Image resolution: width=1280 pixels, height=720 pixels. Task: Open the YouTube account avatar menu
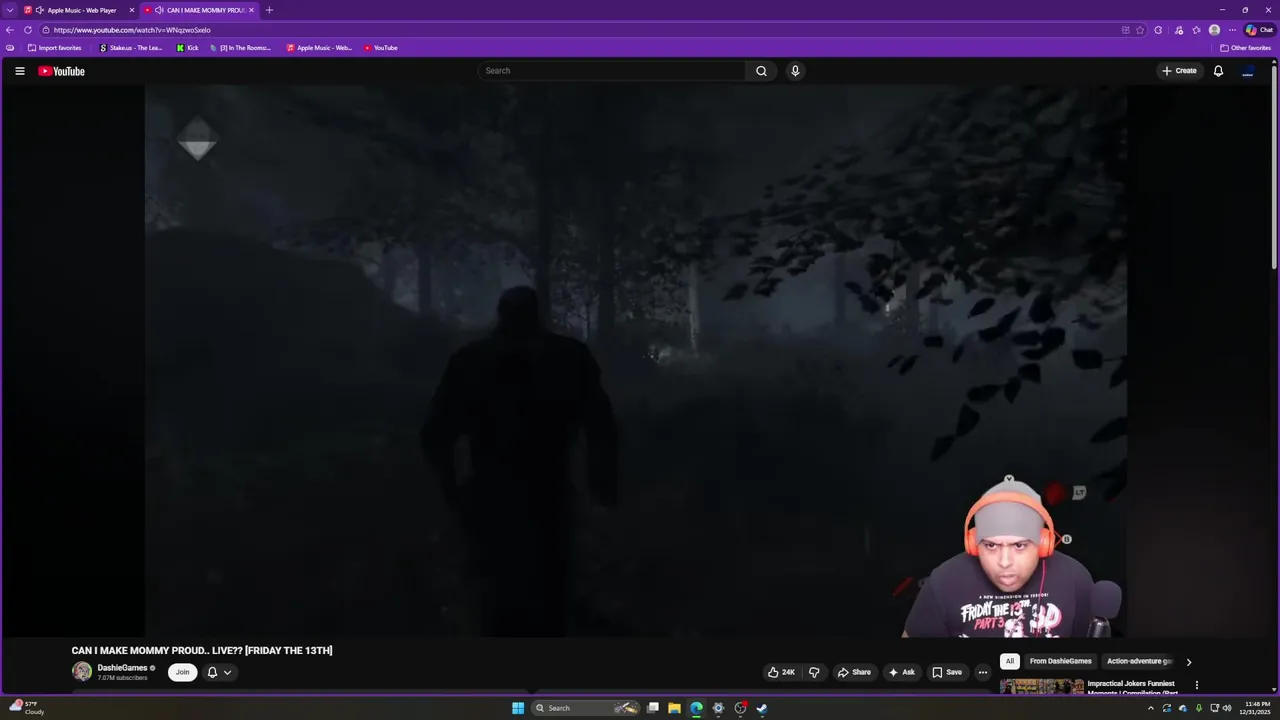point(1248,71)
